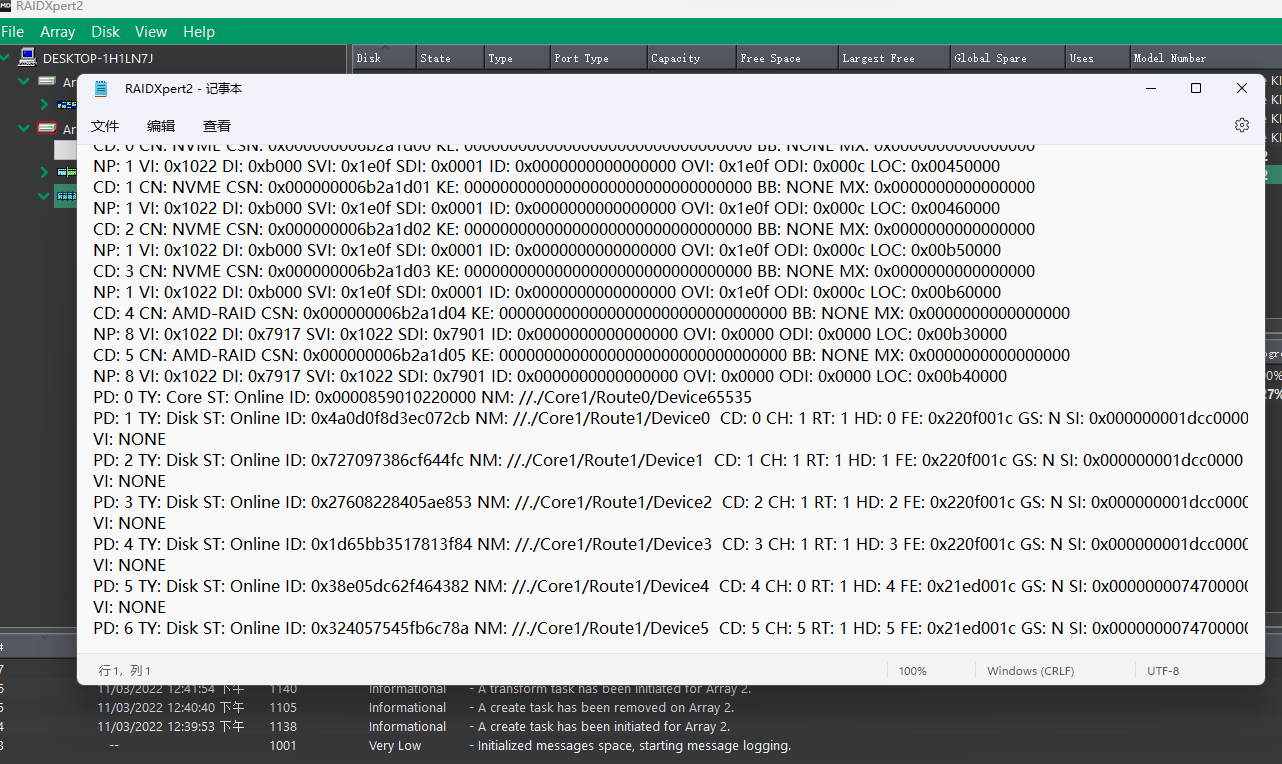Select log entry 'create task has been initiated'
Image resolution: width=1282 pixels, height=764 pixels.
click(600, 727)
